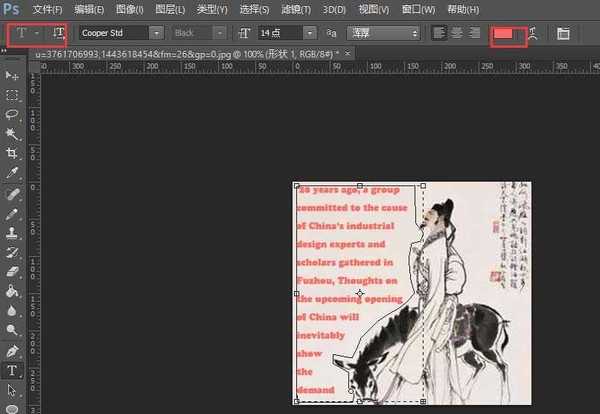Select the Eraser tool

point(12,271)
